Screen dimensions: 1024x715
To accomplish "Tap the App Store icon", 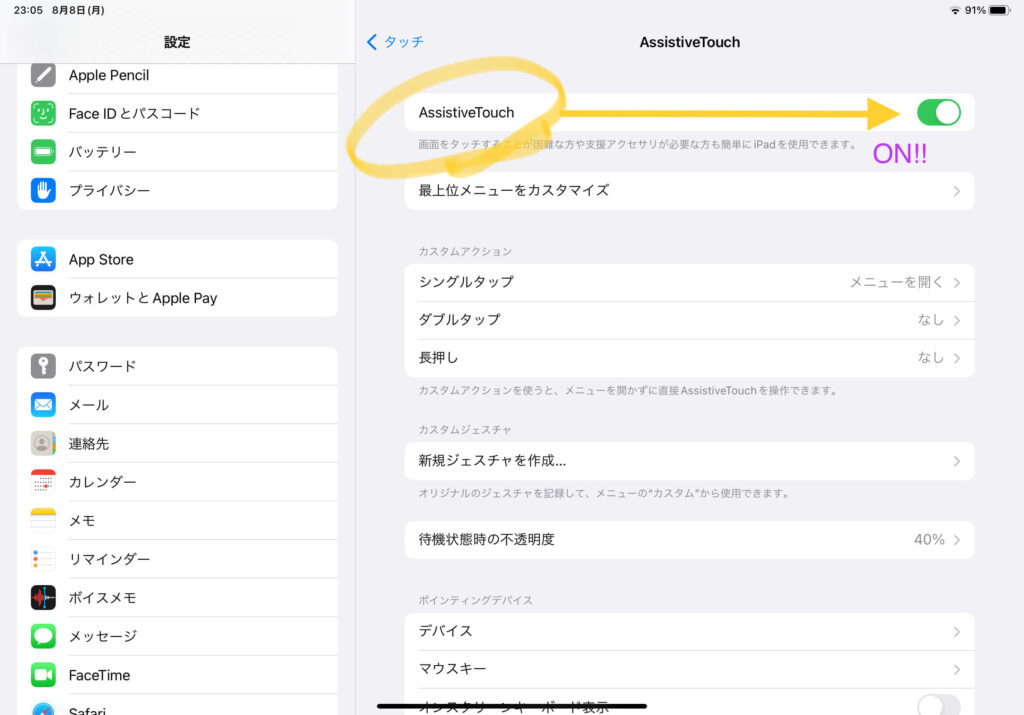I will (43, 259).
